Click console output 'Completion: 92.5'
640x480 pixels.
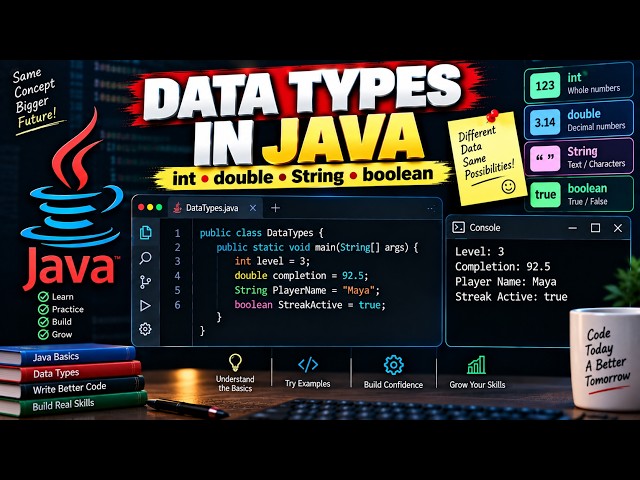coord(503,267)
